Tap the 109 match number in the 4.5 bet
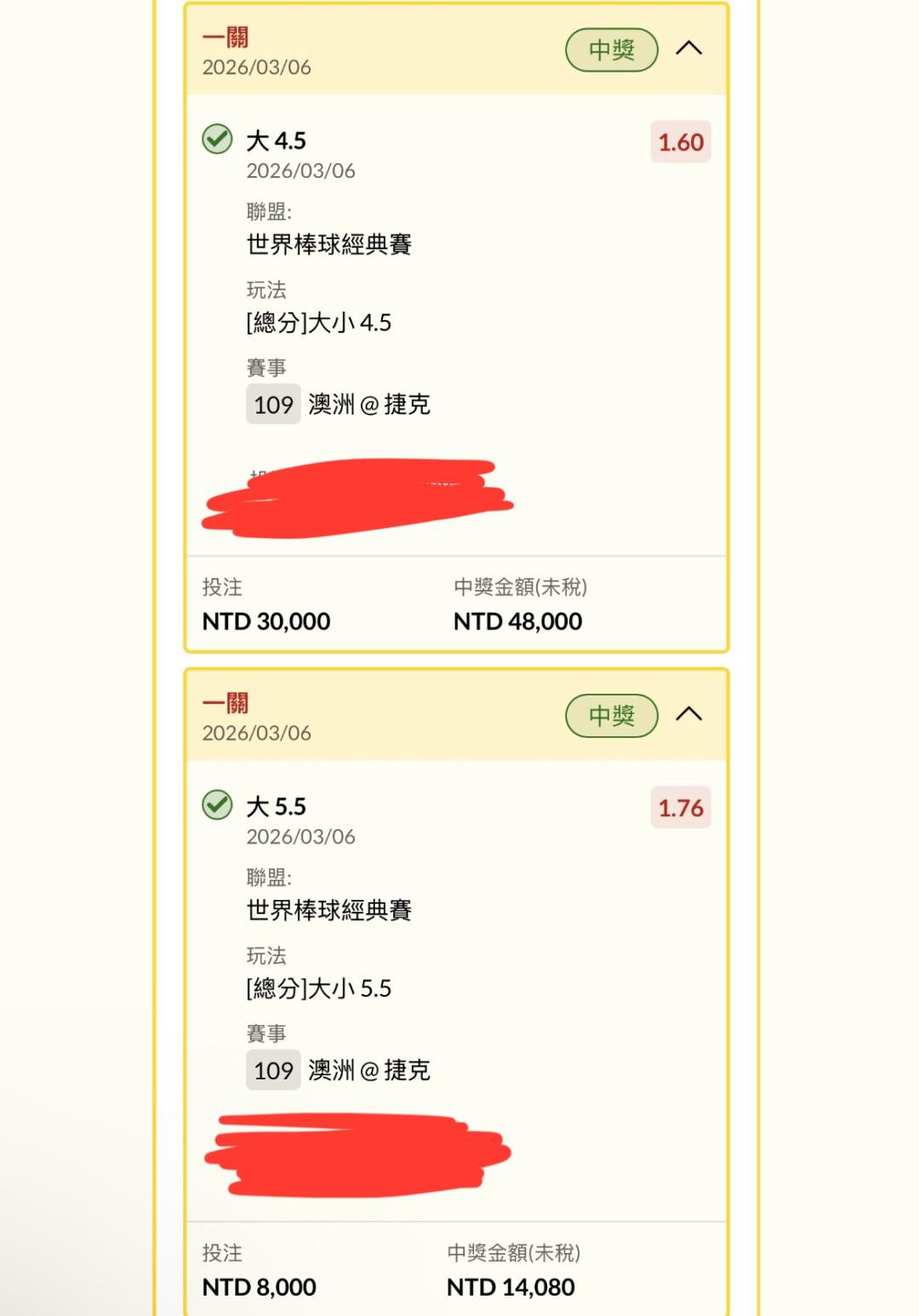919x1316 pixels. click(273, 404)
